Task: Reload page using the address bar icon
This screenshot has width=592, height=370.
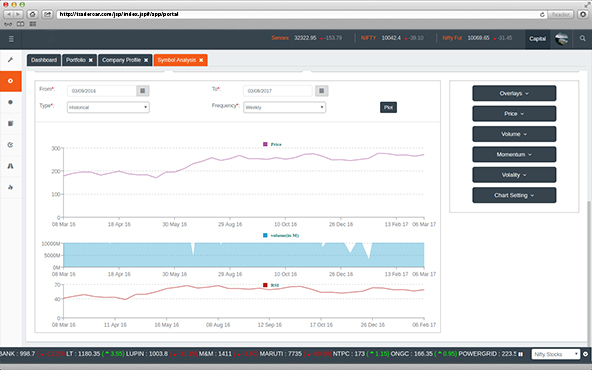Action: [542, 14]
